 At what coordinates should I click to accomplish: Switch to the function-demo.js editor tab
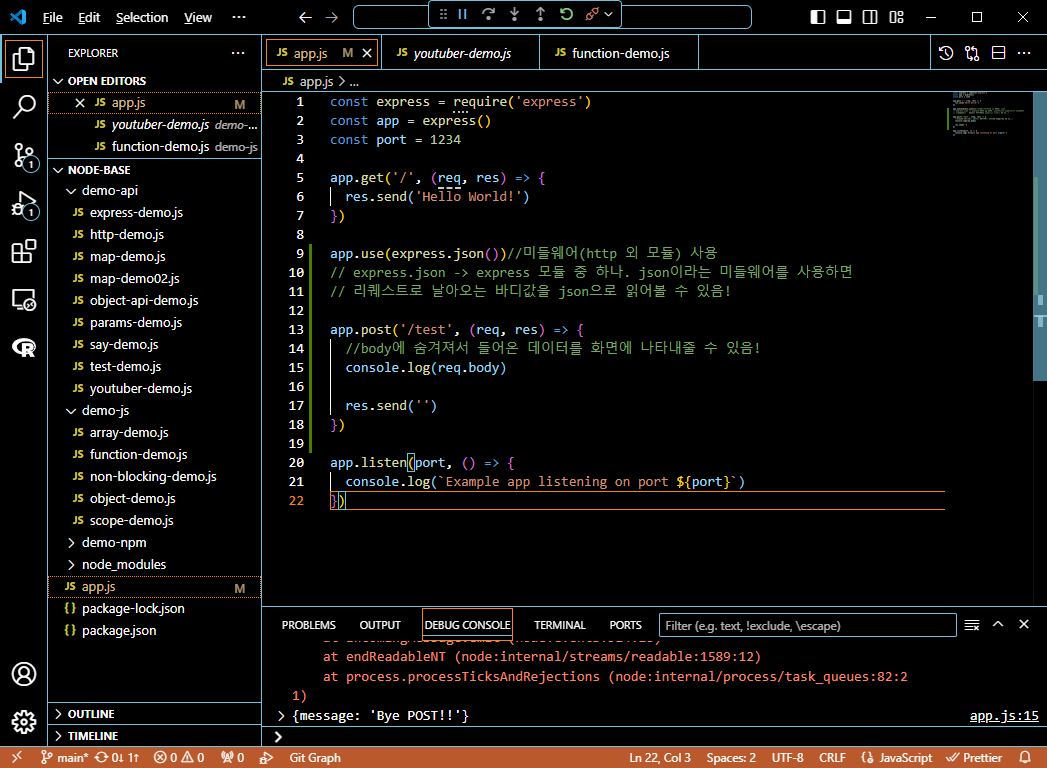(618, 53)
